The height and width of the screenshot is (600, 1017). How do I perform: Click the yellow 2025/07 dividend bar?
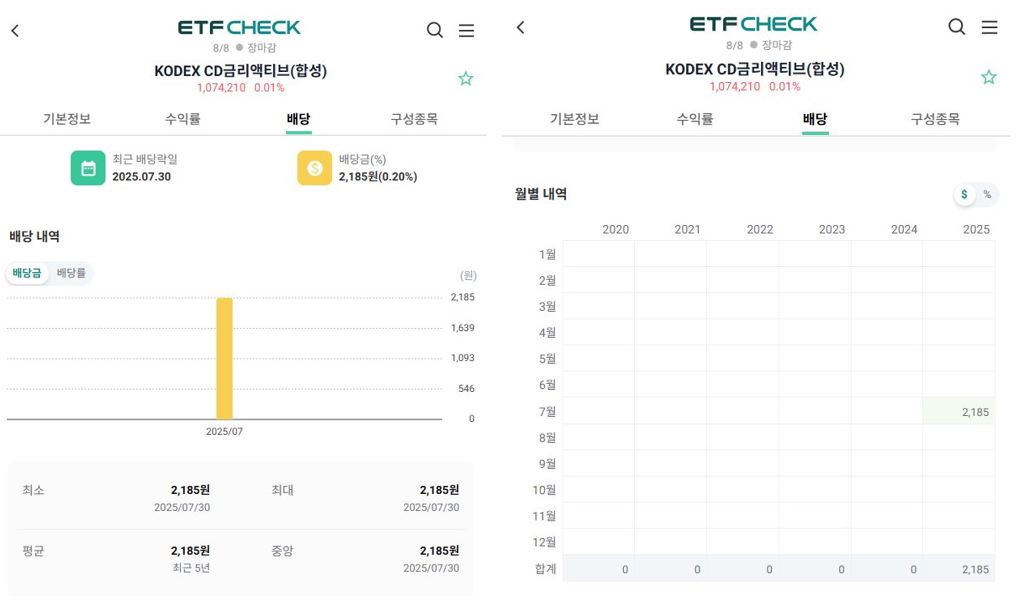pos(224,359)
